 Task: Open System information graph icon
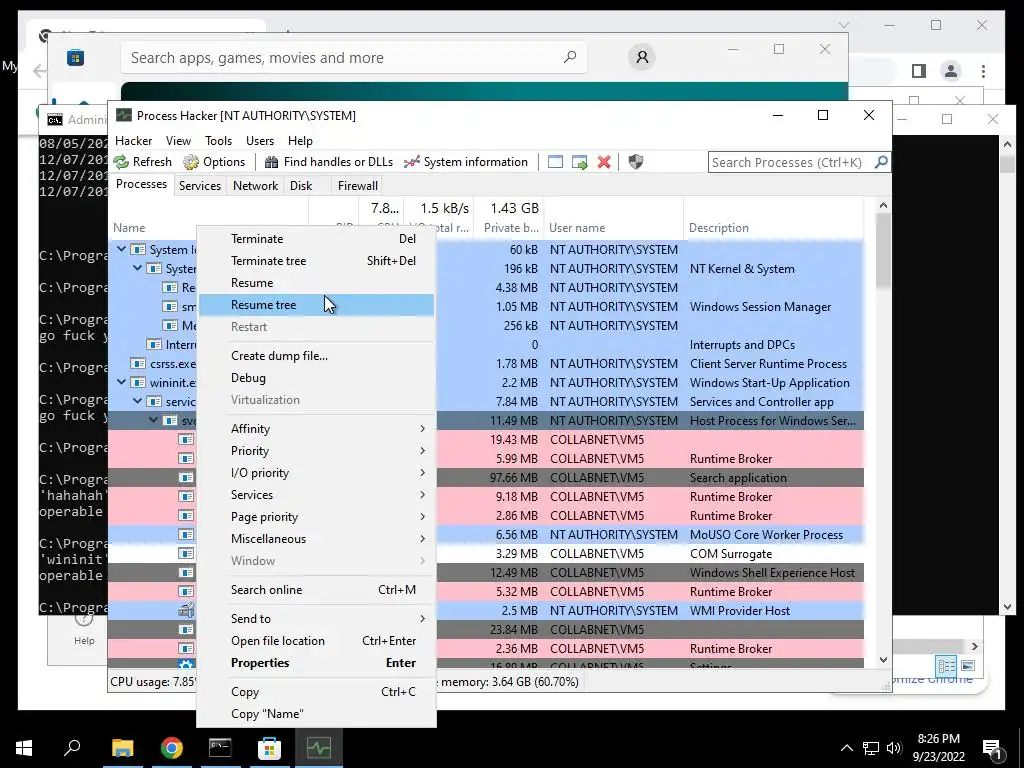coord(411,162)
